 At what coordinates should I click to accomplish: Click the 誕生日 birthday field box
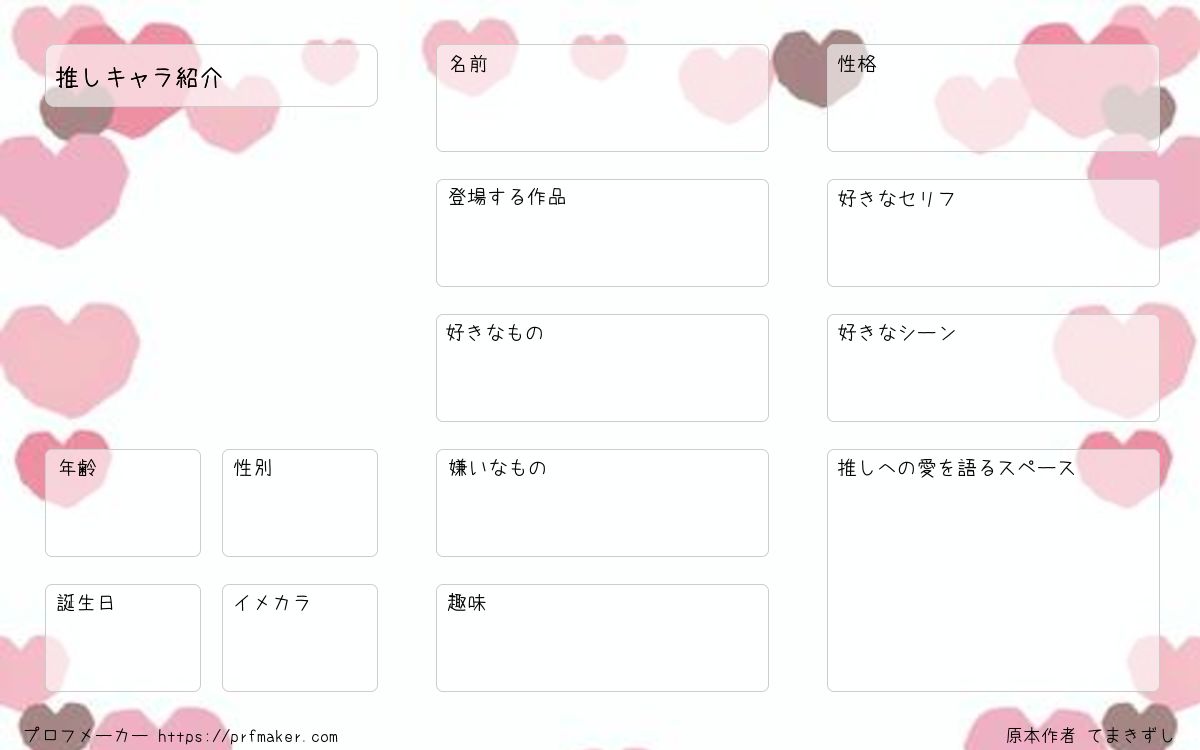pyautogui.click(x=123, y=638)
